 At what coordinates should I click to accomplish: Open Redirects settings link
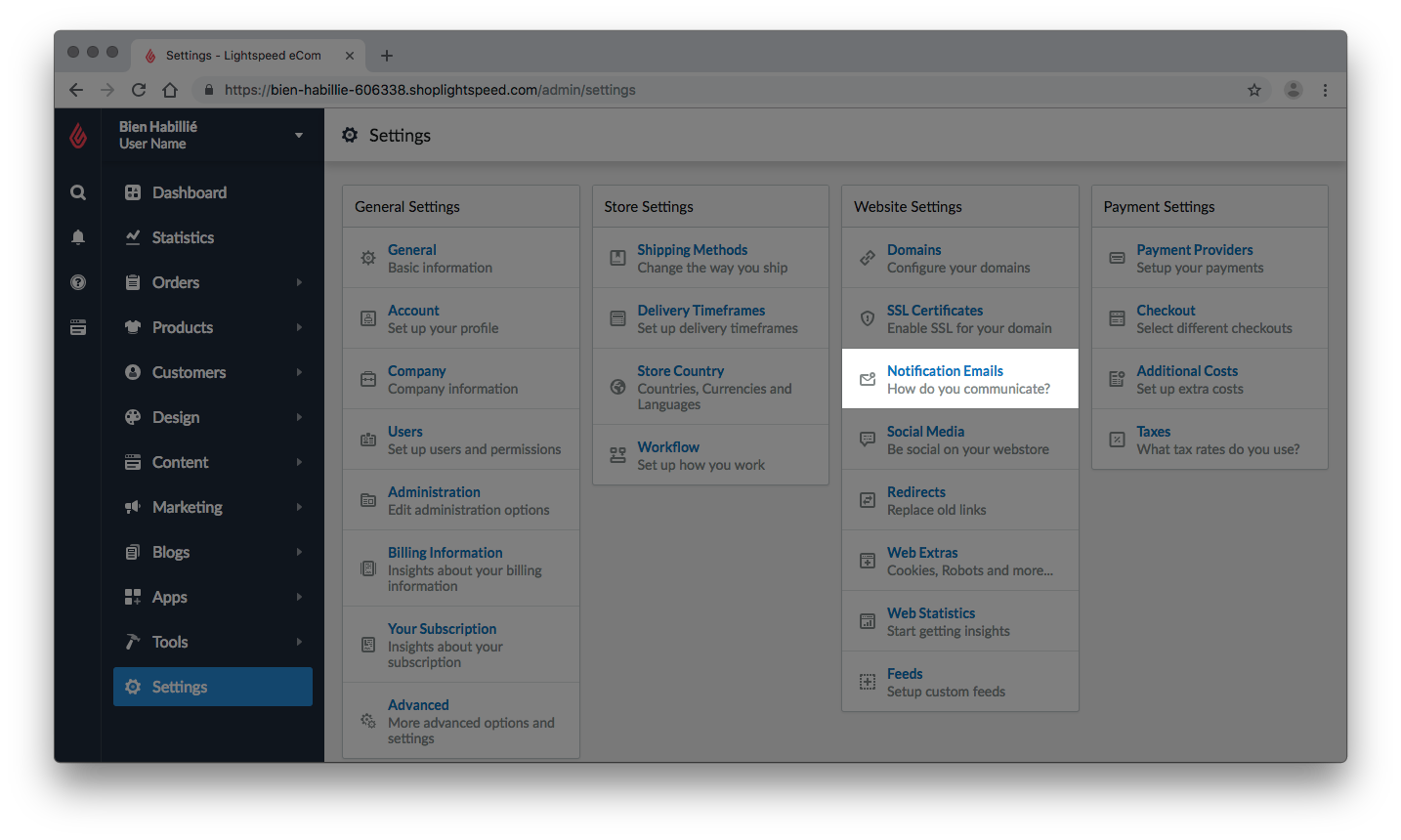point(915,492)
